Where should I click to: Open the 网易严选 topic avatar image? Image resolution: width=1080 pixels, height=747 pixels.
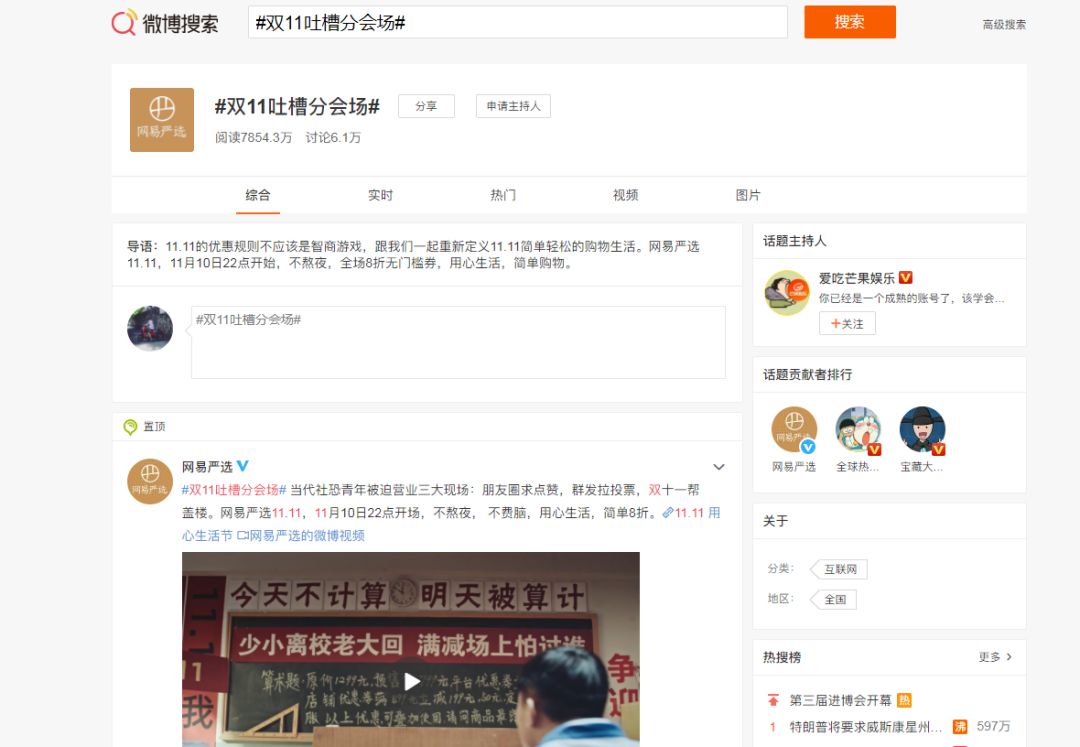(162, 120)
